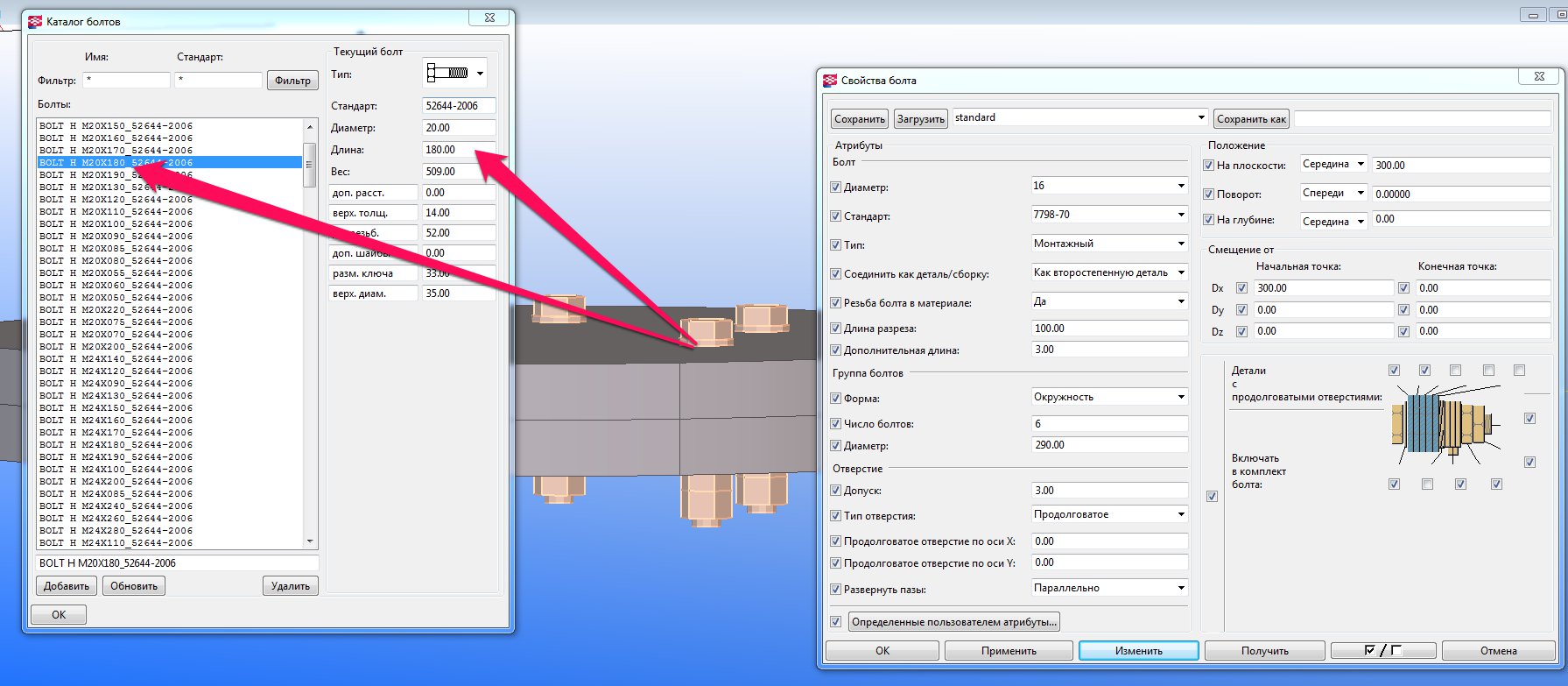
Task: Close the Свойства болта dialog
Action: pyautogui.click(x=1538, y=77)
